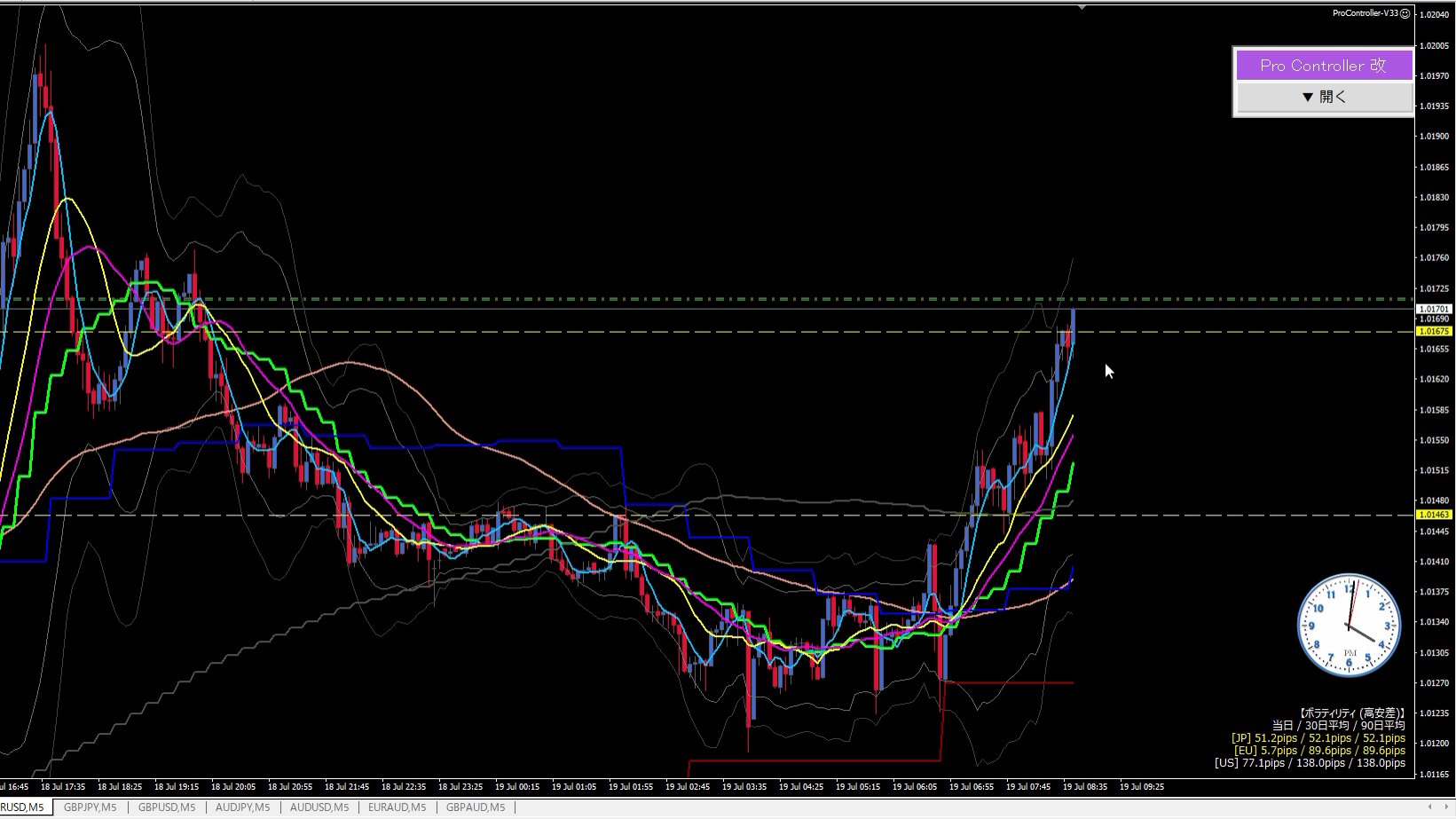
Task: Click the ボラティリティ (高安差) heading text
Action: (1352, 713)
